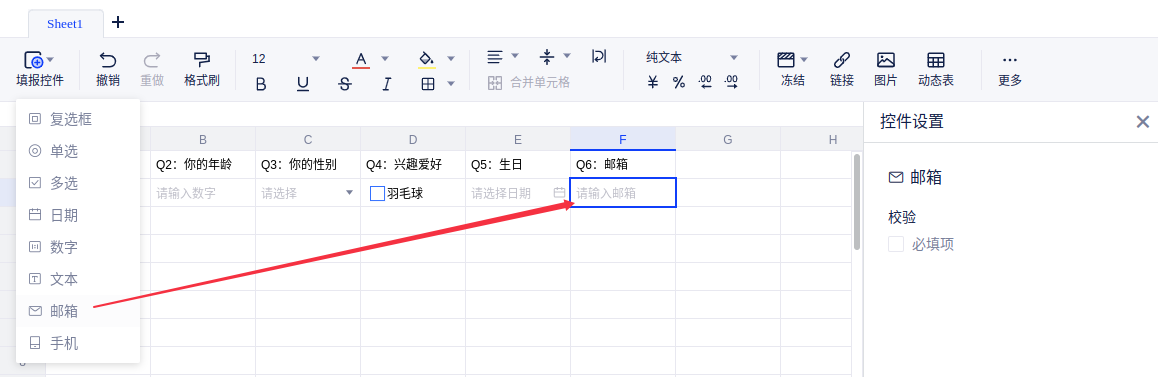The image size is (1158, 377).
Task: Switch to the Sheet1 tab
Action: pos(65,24)
